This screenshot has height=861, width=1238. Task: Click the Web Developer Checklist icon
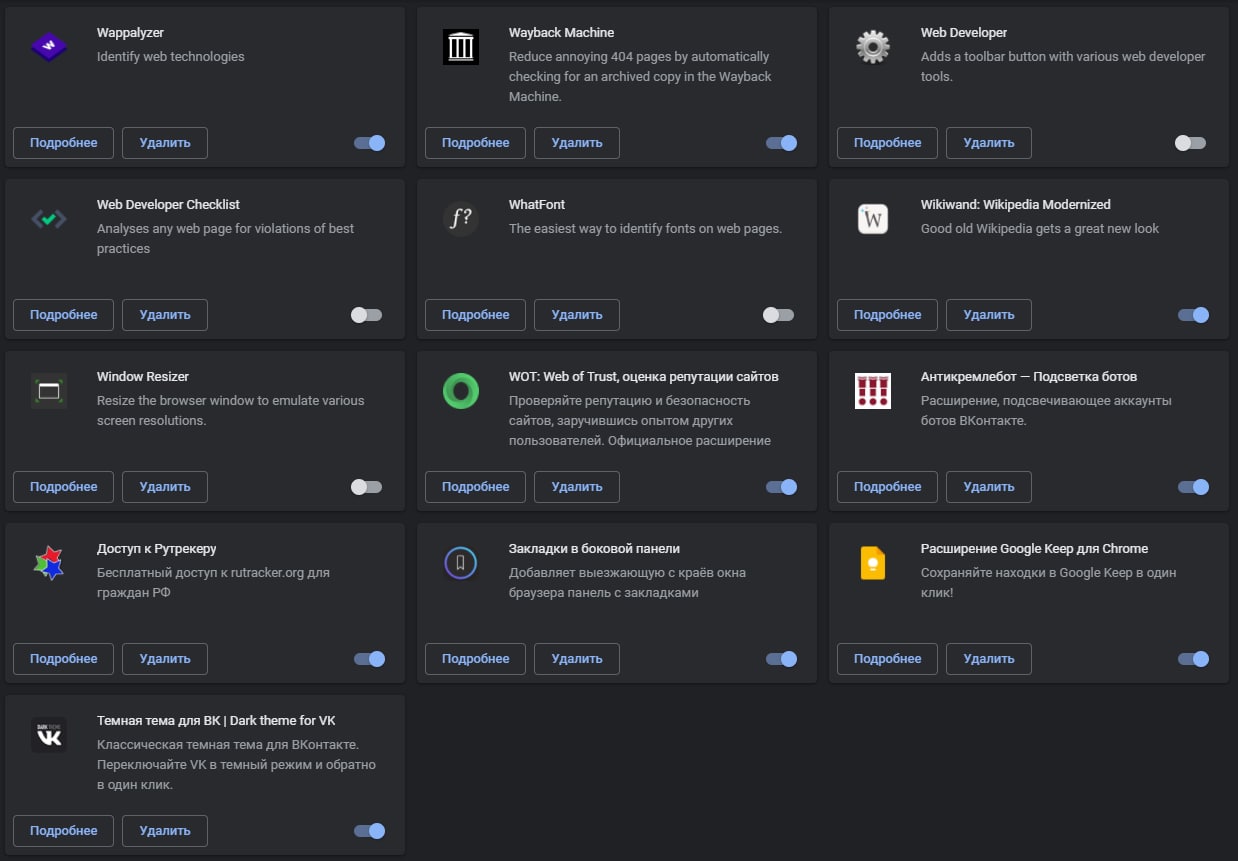(49, 219)
